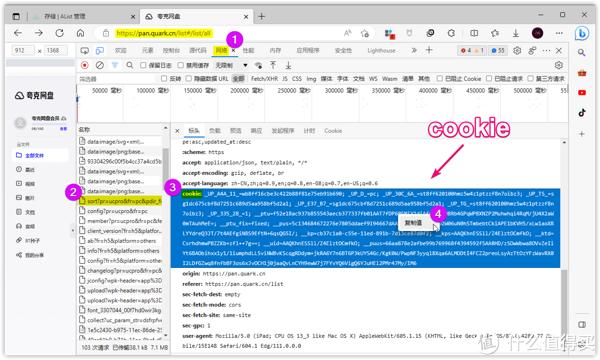600x360 pixels.
Task: Open DevTools customize ellipsis menu
Action: tap(546, 50)
